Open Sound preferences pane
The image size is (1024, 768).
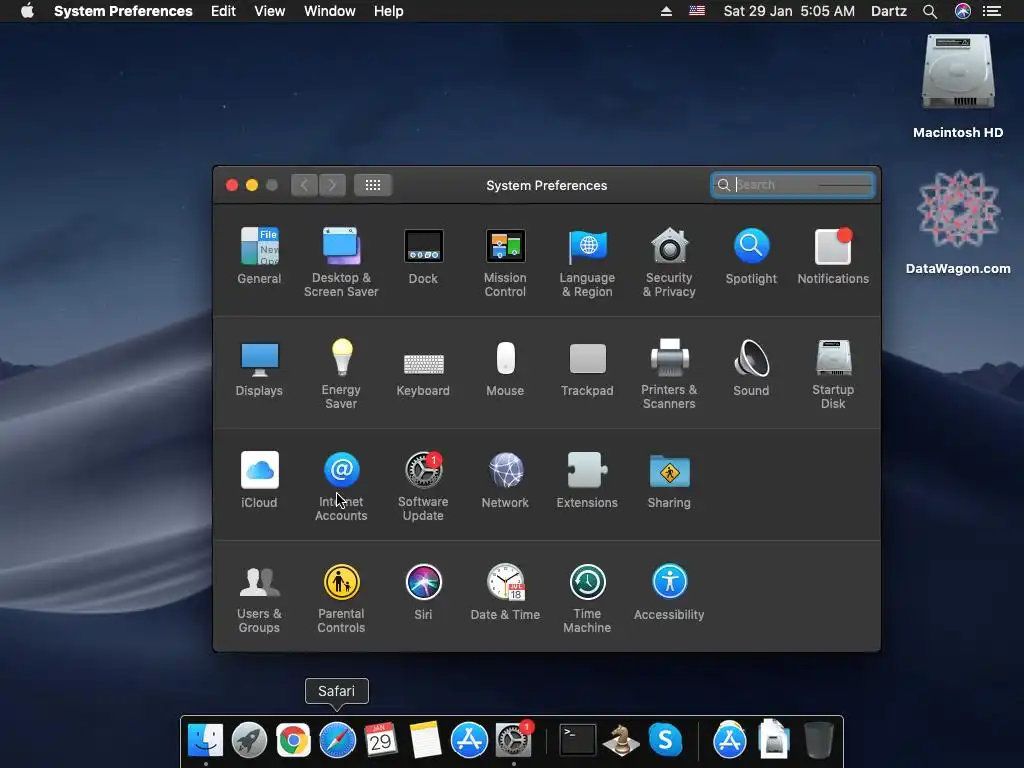pos(751,368)
